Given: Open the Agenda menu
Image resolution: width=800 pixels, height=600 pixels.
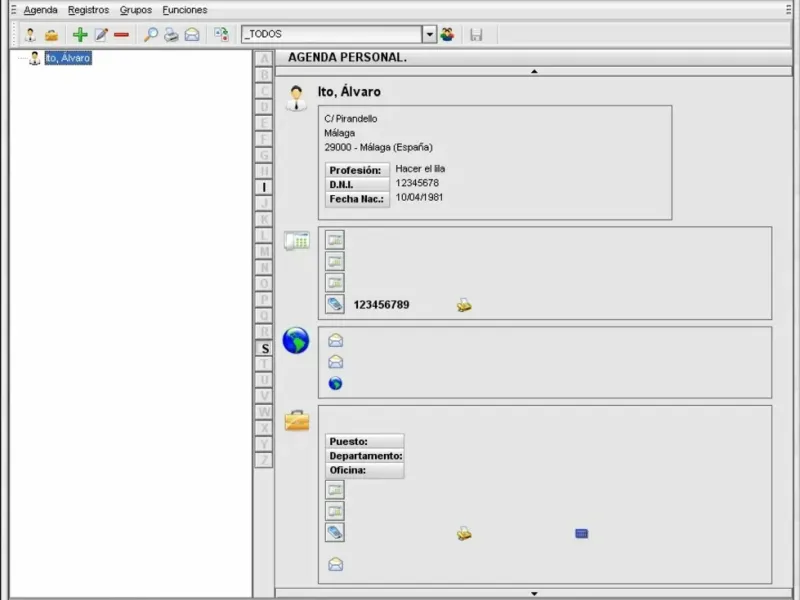Looking at the screenshot, I should [41, 10].
